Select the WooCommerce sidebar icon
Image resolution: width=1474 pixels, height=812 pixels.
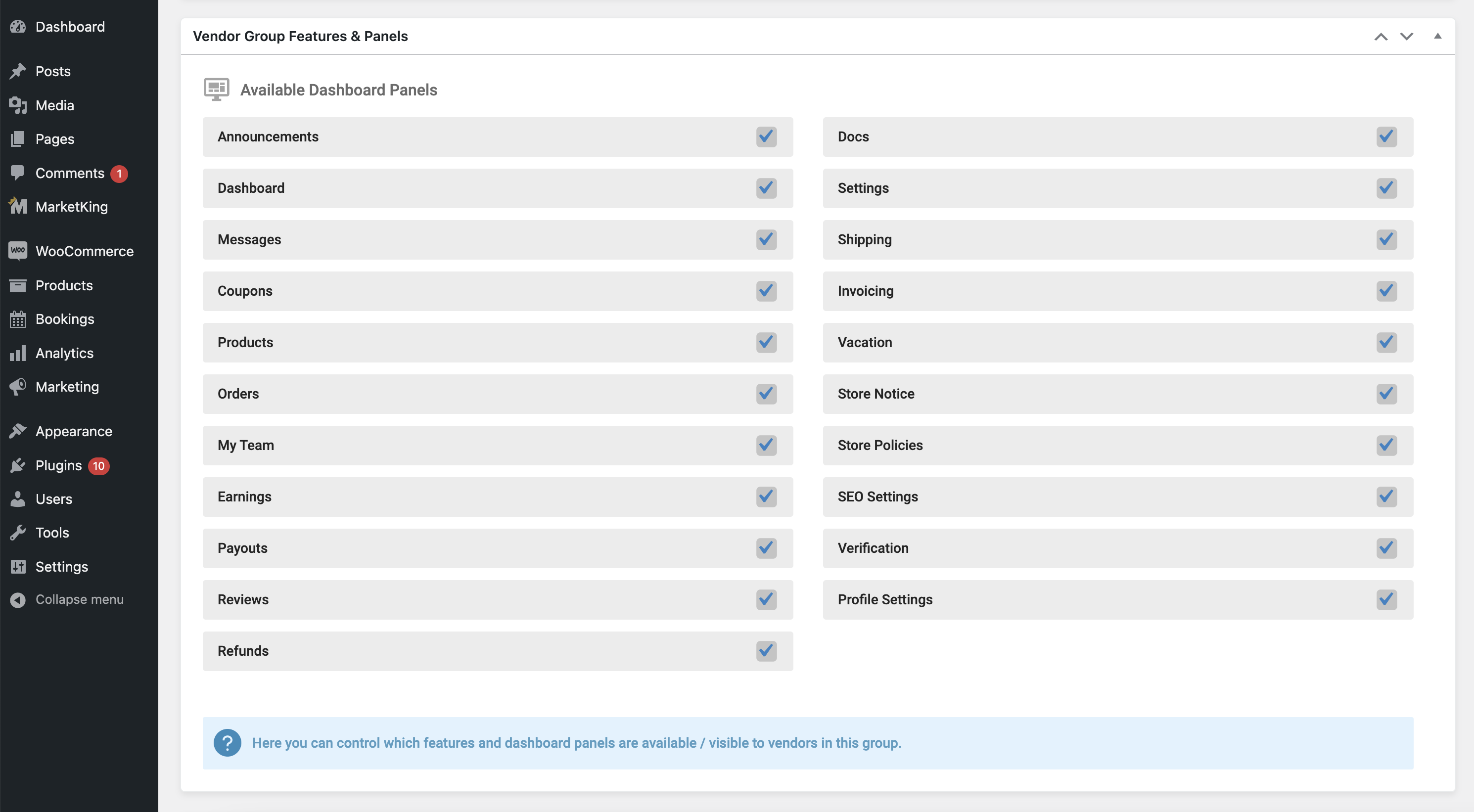click(x=17, y=251)
